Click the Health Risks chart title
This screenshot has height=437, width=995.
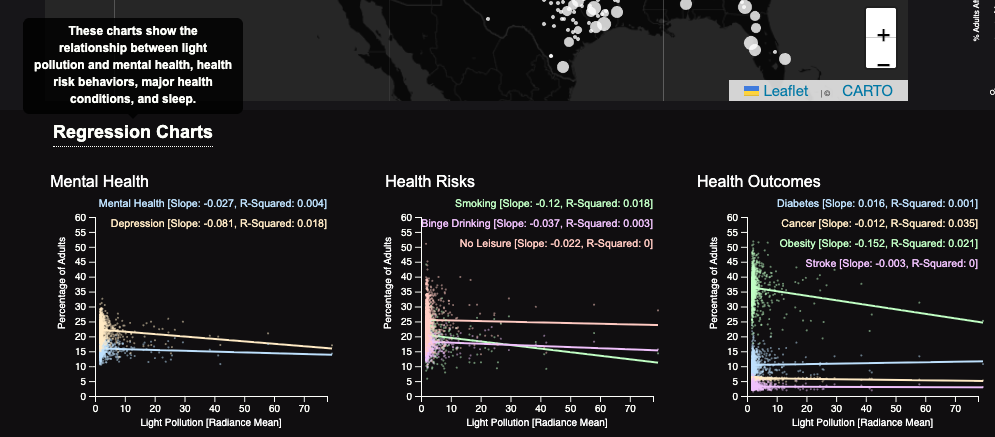pyautogui.click(x=430, y=181)
